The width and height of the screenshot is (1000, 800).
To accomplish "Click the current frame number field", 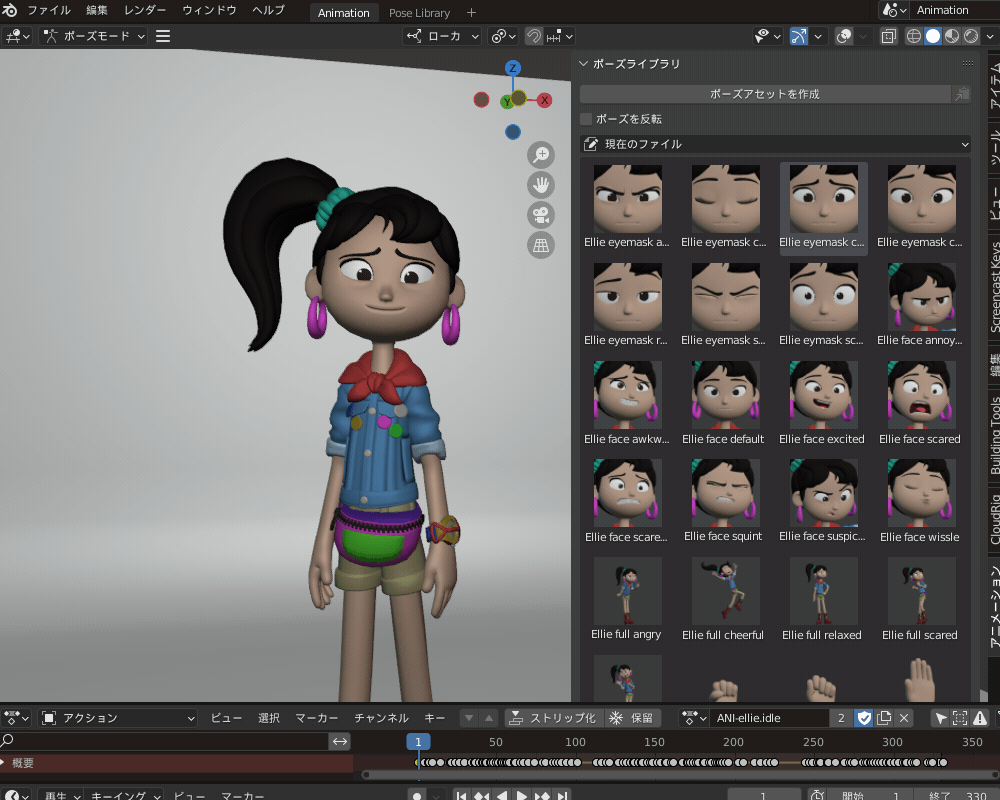I will pos(764,794).
